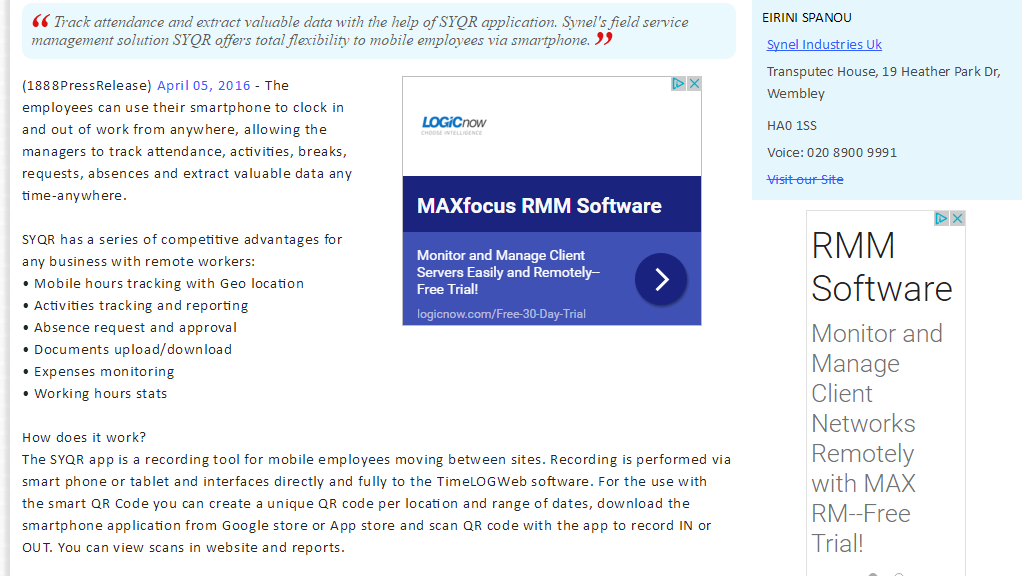Click the MAXfocus RMM Software headline
This screenshot has height=576, width=1027.
click(539, 206)
